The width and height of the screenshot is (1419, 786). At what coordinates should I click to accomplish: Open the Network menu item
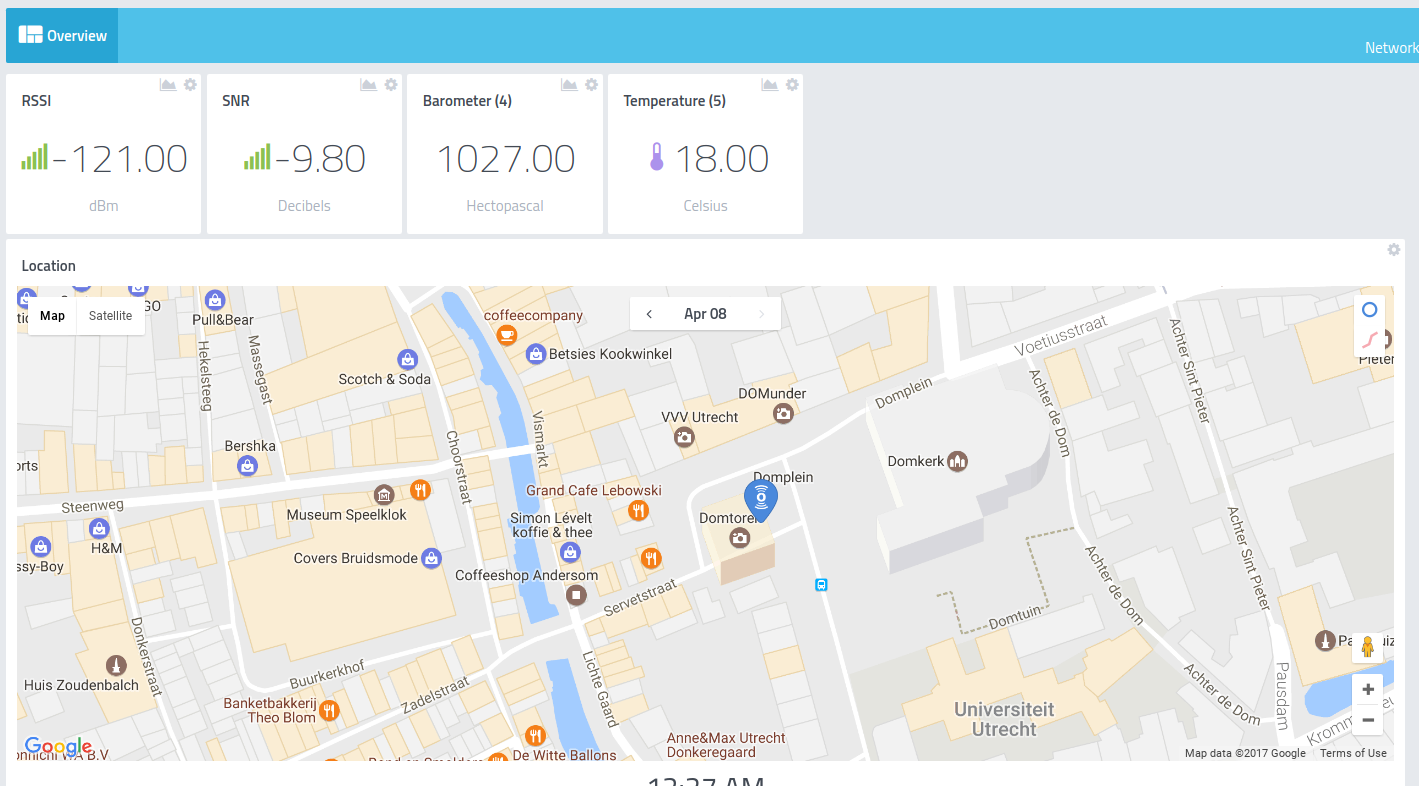tap(1391, 48)
